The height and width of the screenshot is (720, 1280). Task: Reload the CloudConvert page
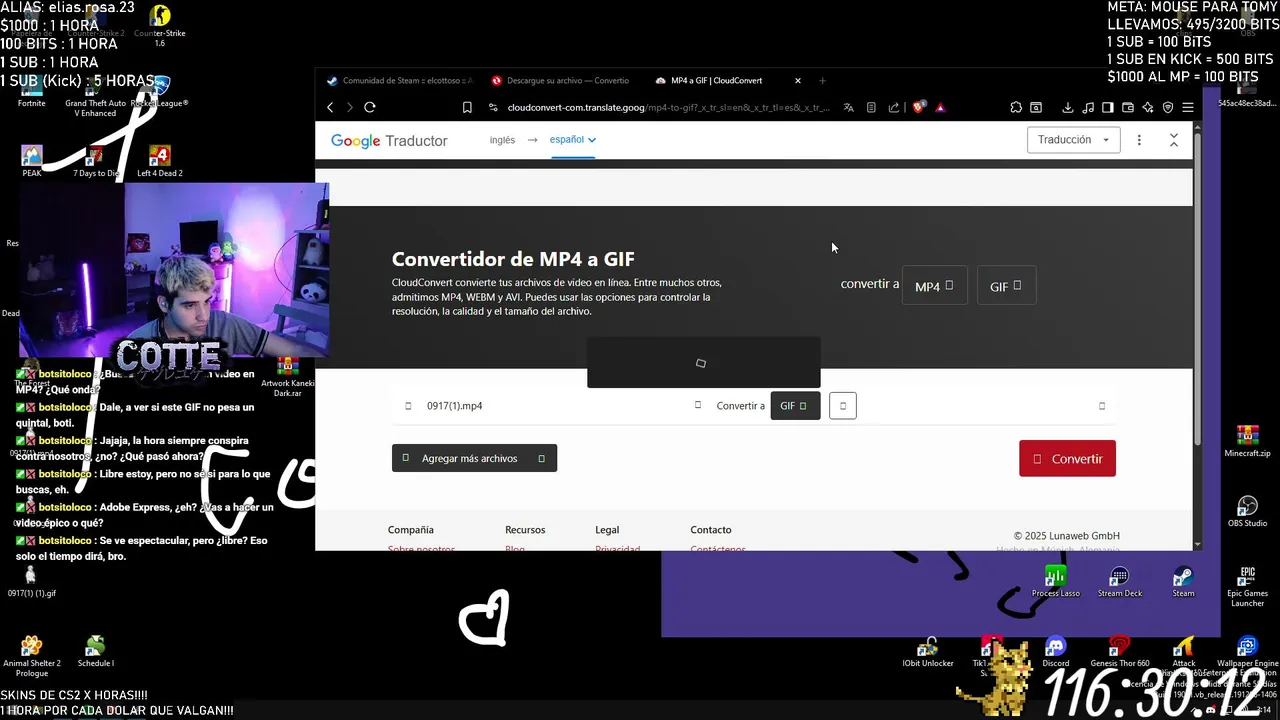tap(370, 107)
